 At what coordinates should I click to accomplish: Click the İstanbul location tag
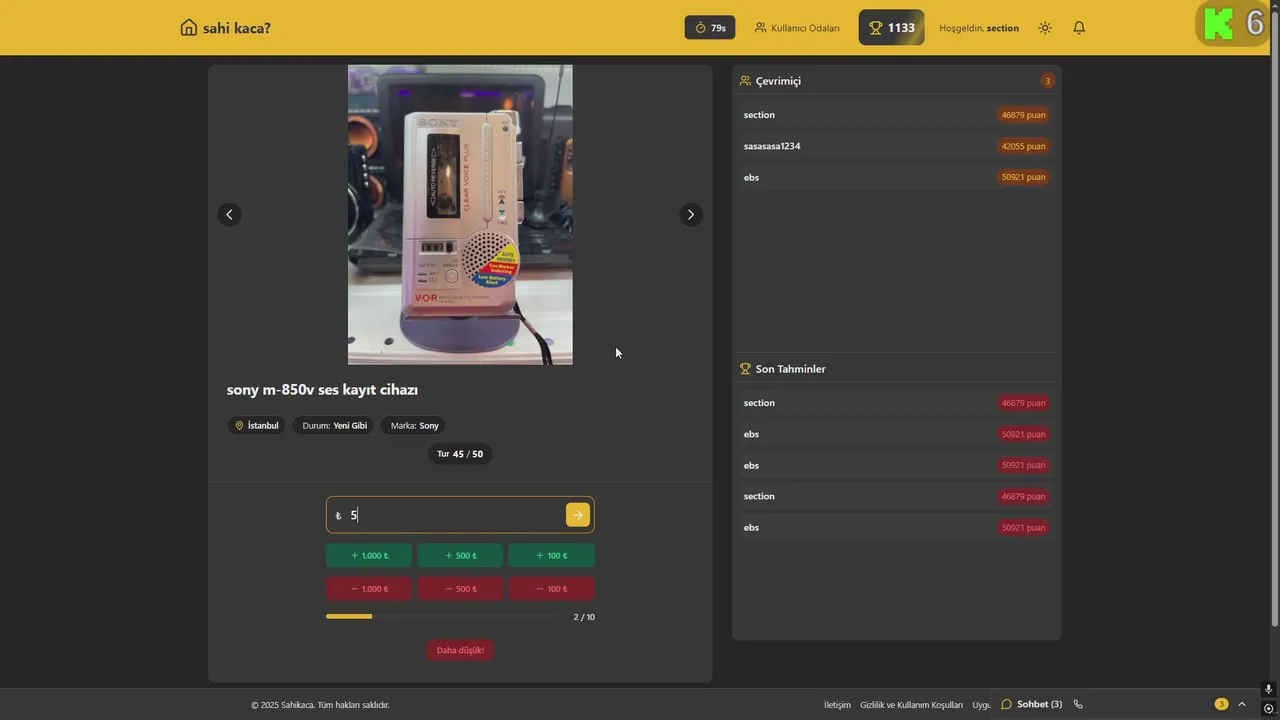click(x=256, y=425)
